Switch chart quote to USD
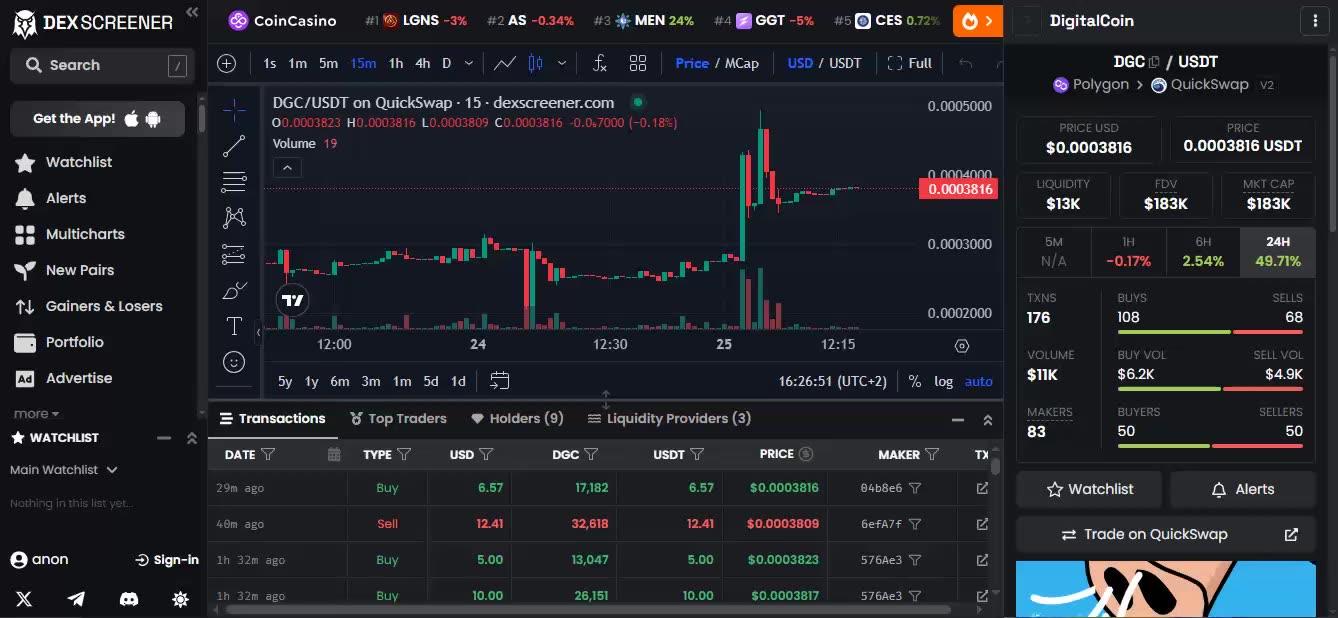This screenshot has width=1338, height=618. tap(800, 63)
